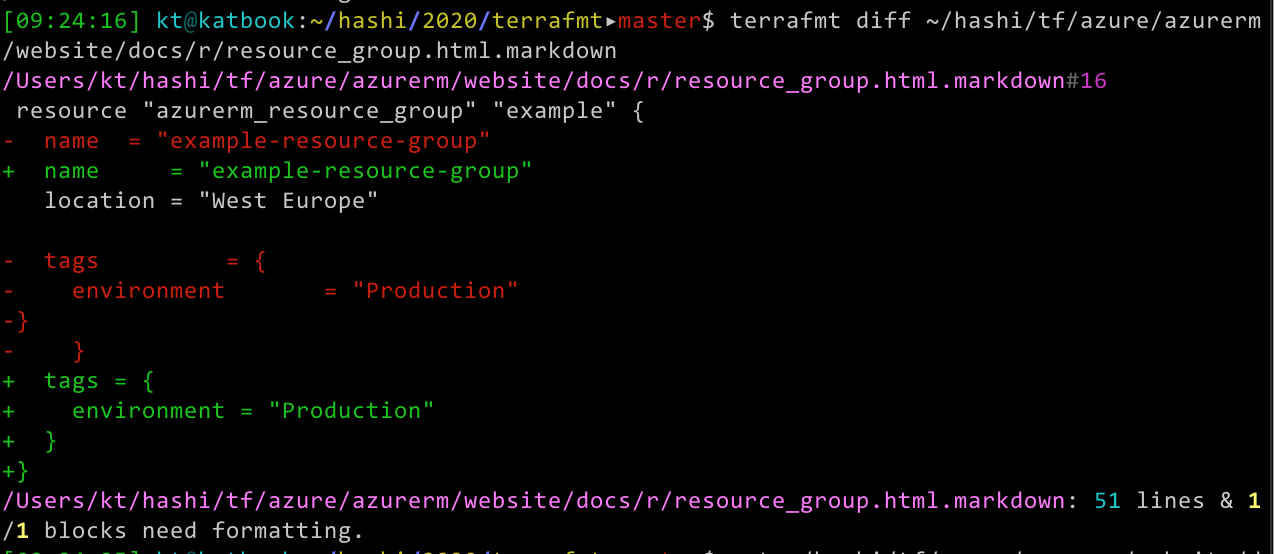Click the location = "West Europe" line
The image size is (1274, 554).
[211, 200]
